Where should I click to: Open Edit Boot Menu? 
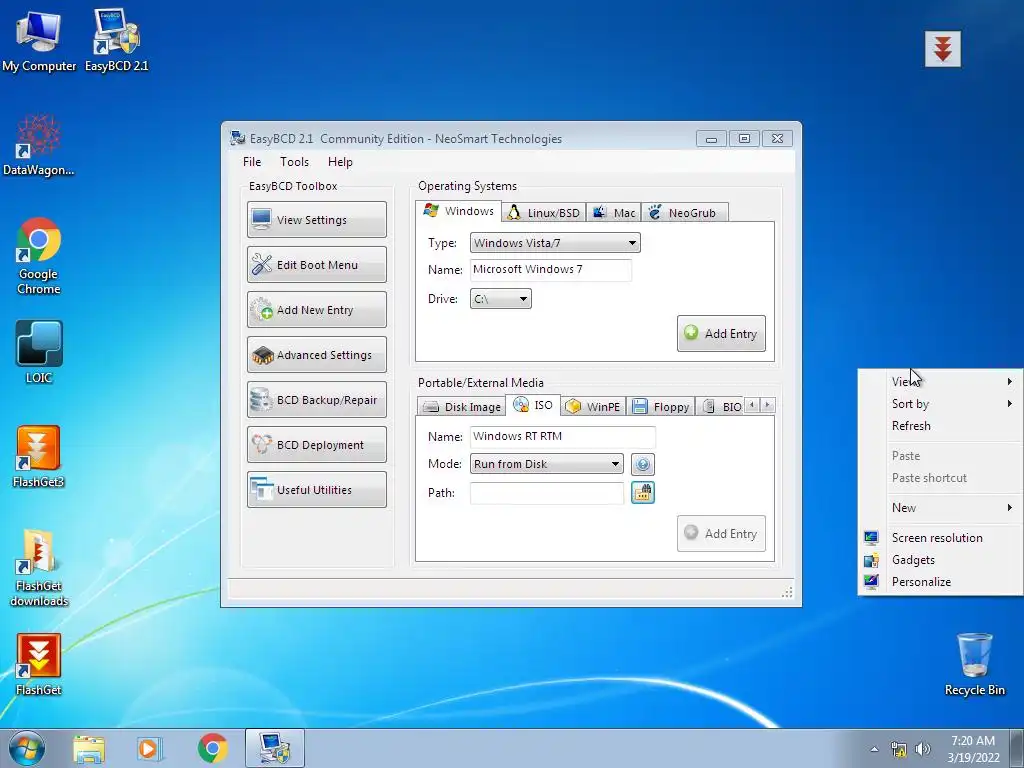tap(317, 264)
